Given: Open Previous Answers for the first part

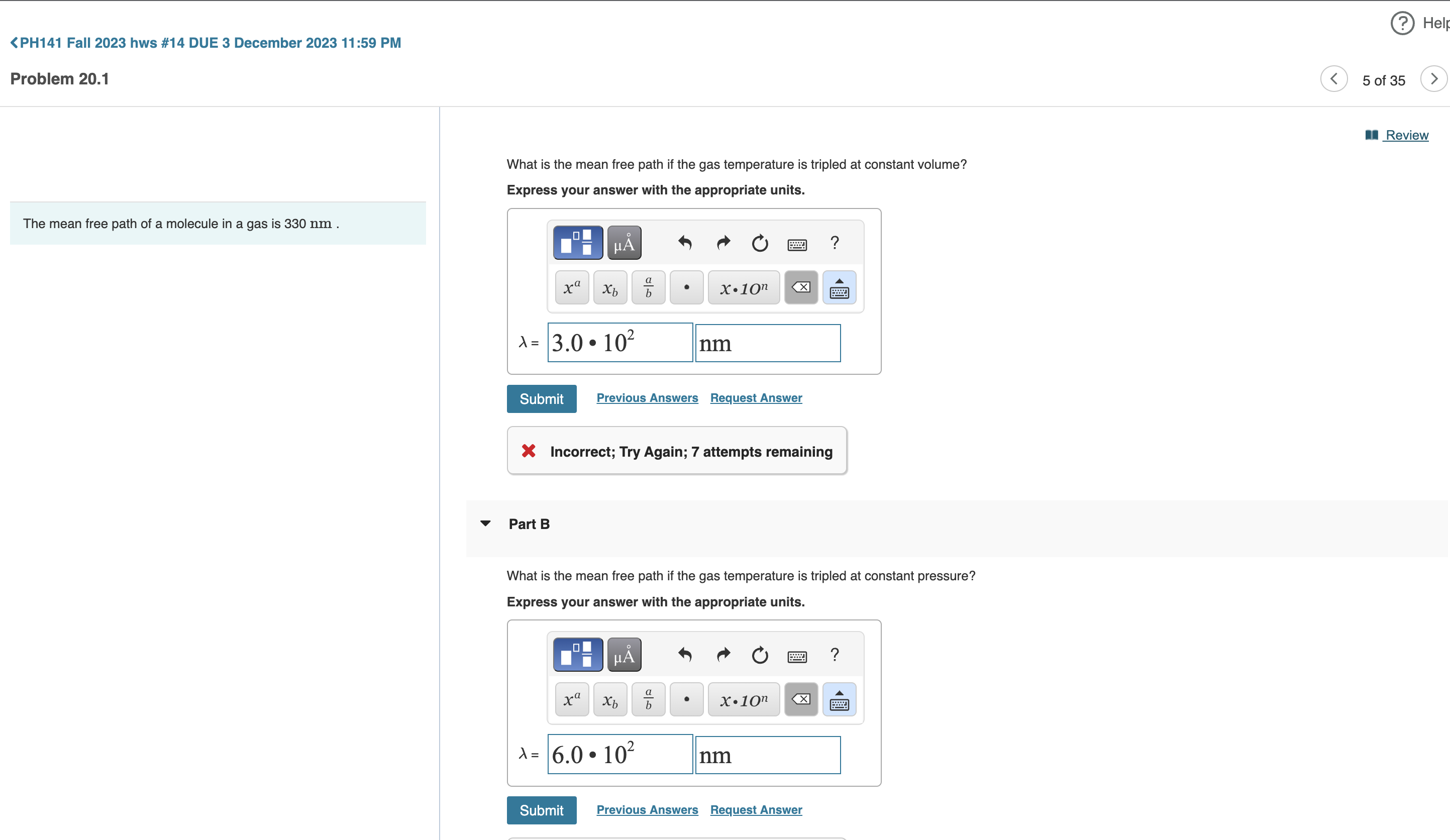Looking at the screenshot, I should [647, 397].
